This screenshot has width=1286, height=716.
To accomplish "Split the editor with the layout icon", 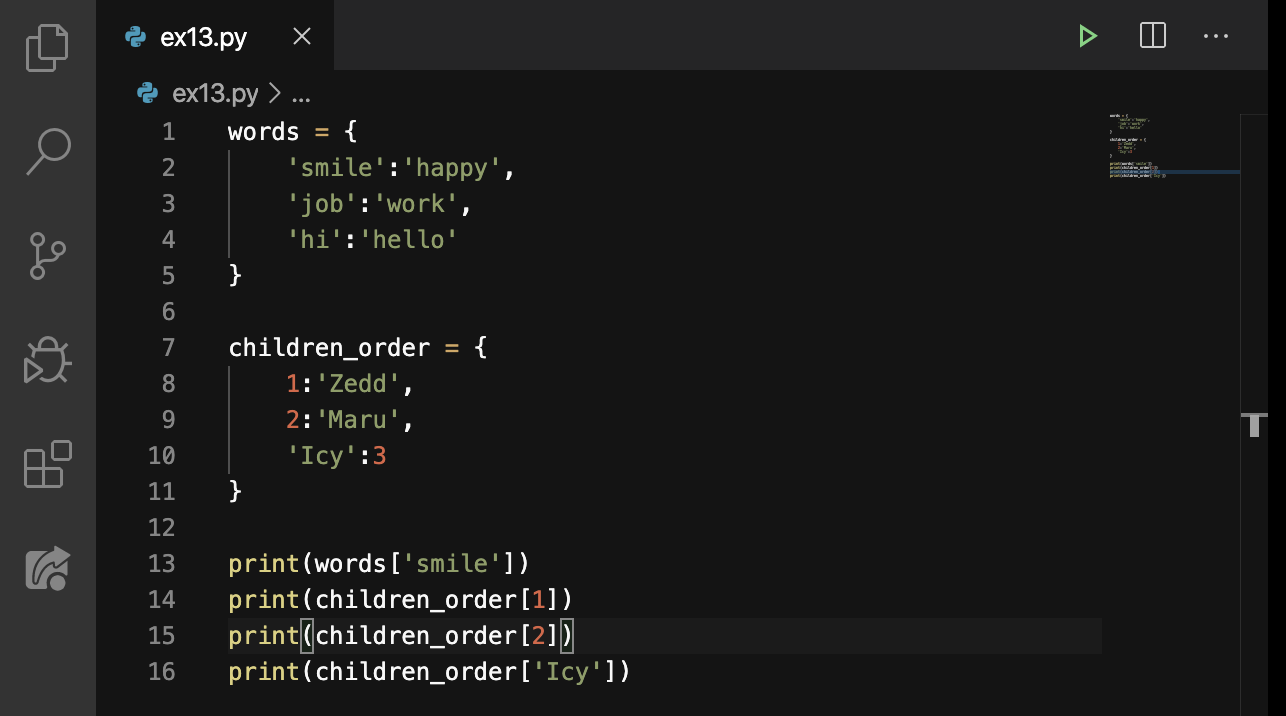I will tap(1152, 37).
